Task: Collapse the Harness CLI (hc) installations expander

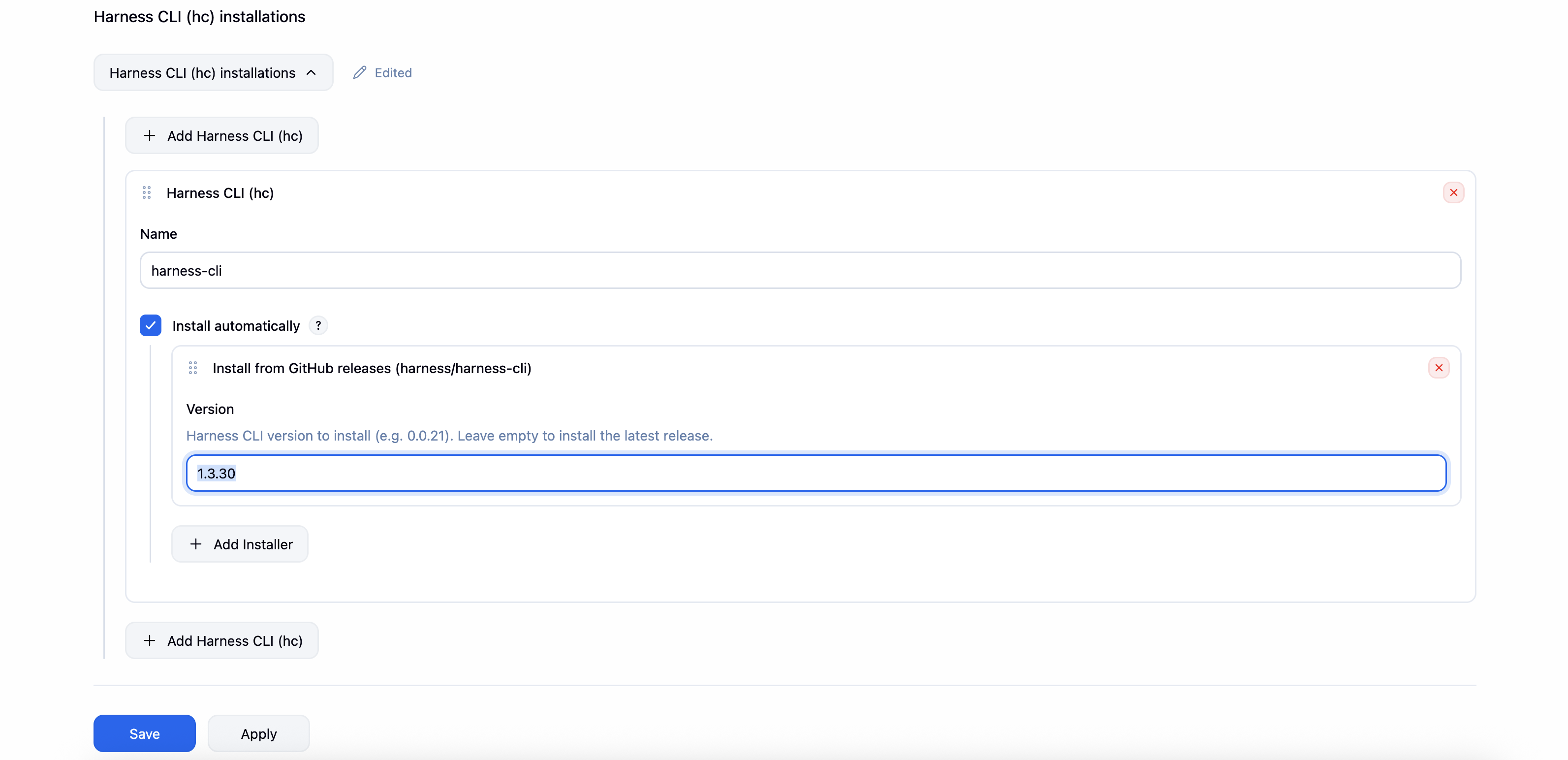Action: click(213, 72)
